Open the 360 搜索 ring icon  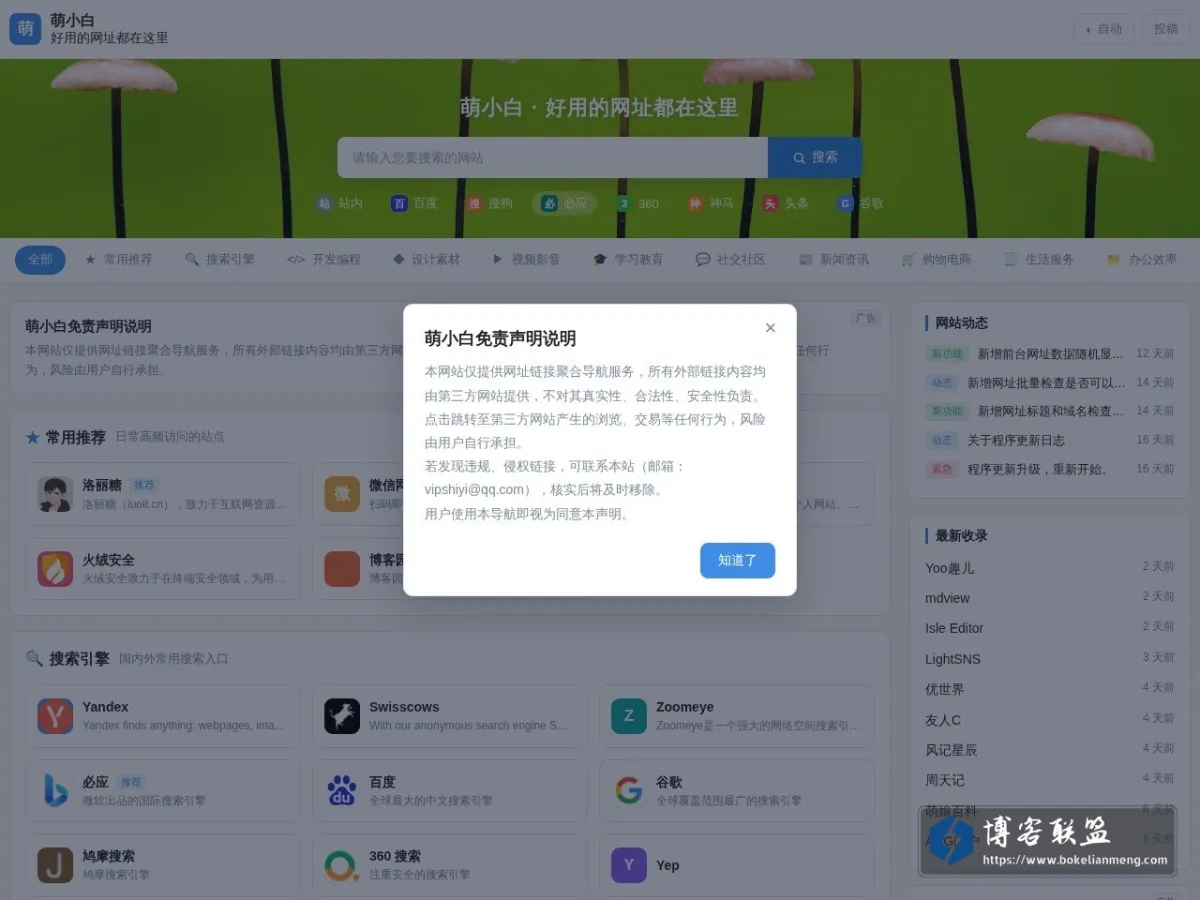pyautogui.click(x=342, y=865)
